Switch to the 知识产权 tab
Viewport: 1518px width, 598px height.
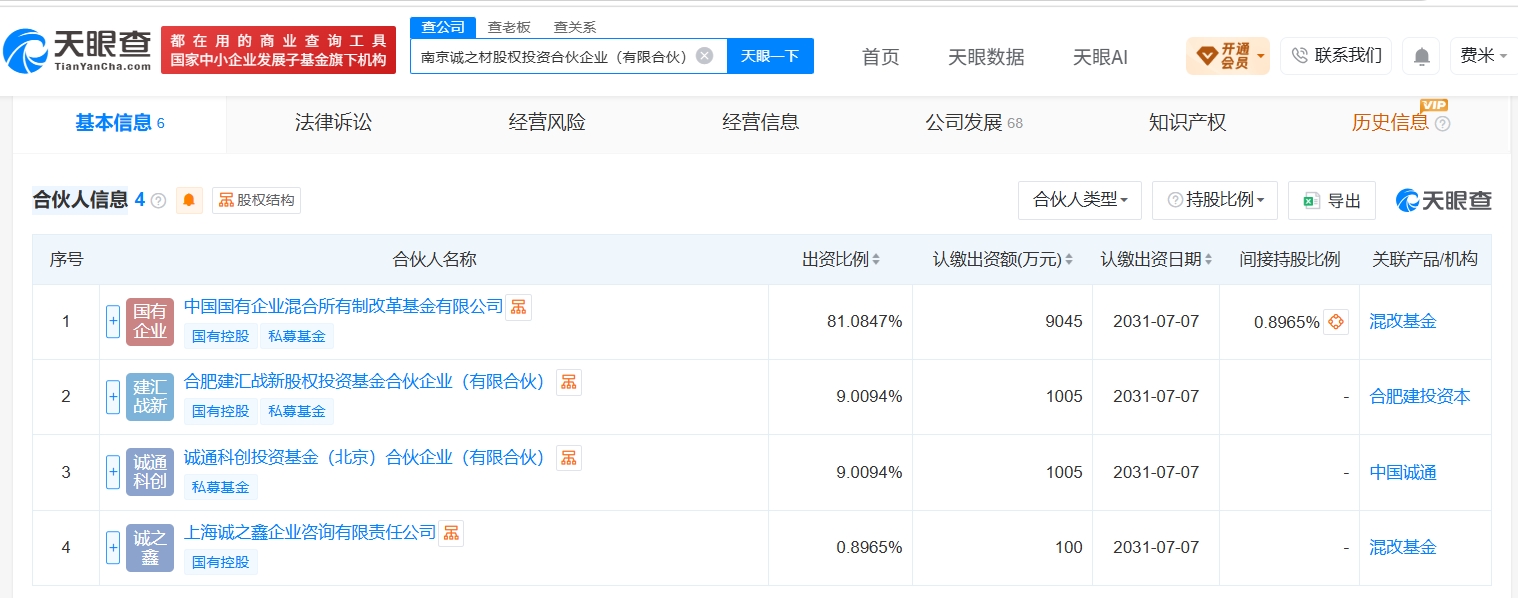tap(1187, 123)
